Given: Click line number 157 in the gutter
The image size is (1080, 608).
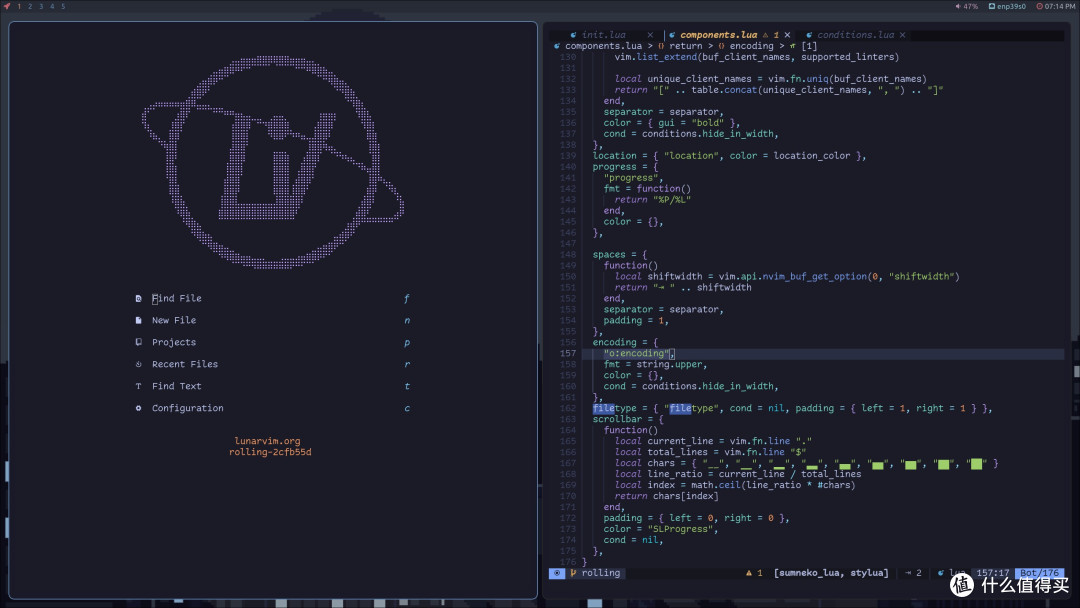Looking at the screenshot, I should pyautogui.click(x=568, y=353).
